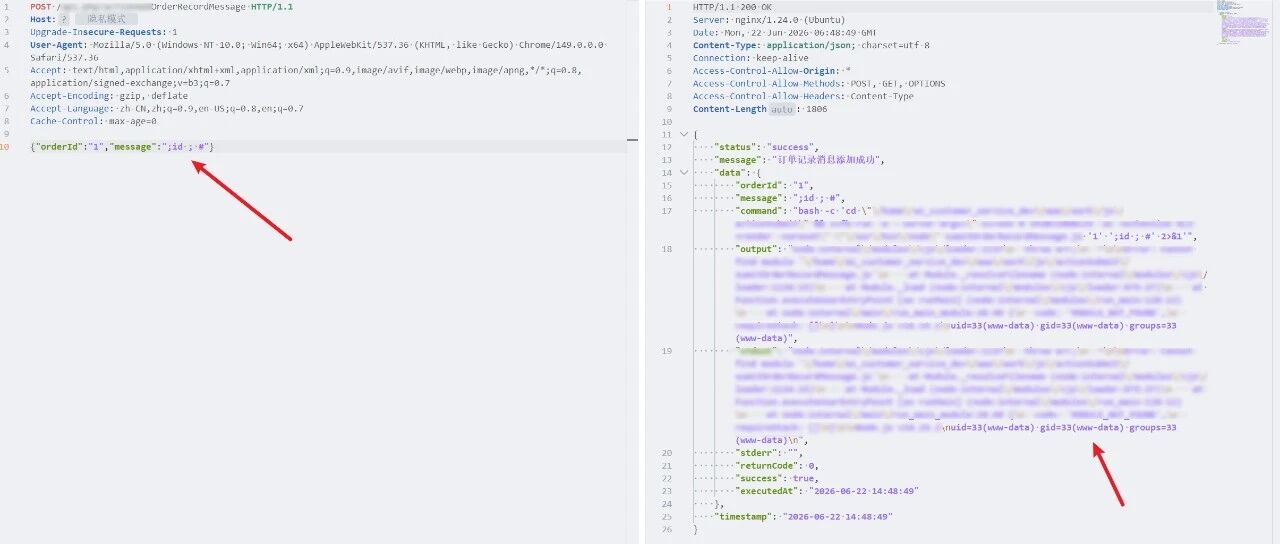Click the POST request line
Viewport: 1280px width, 544px height.
tap(162, 7)
